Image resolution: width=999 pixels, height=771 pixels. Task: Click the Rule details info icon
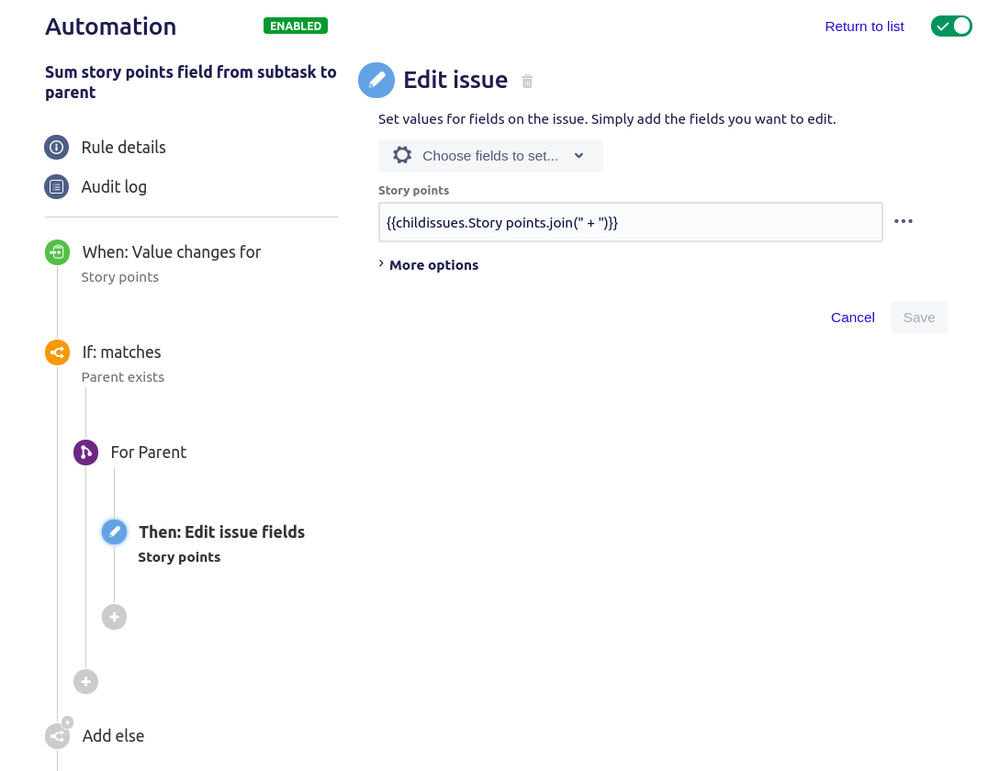[x=57, y=147]
